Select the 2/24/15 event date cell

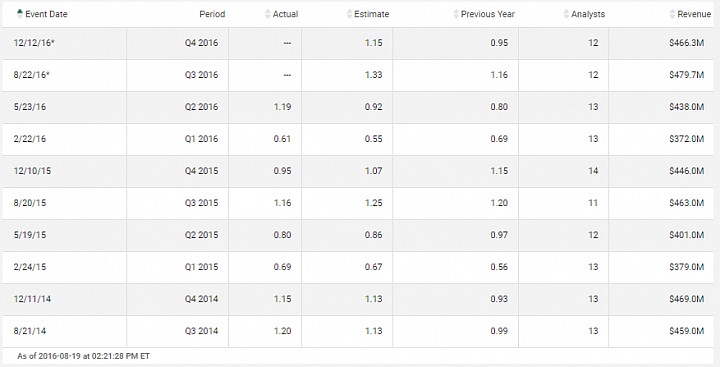pos(64,267)
